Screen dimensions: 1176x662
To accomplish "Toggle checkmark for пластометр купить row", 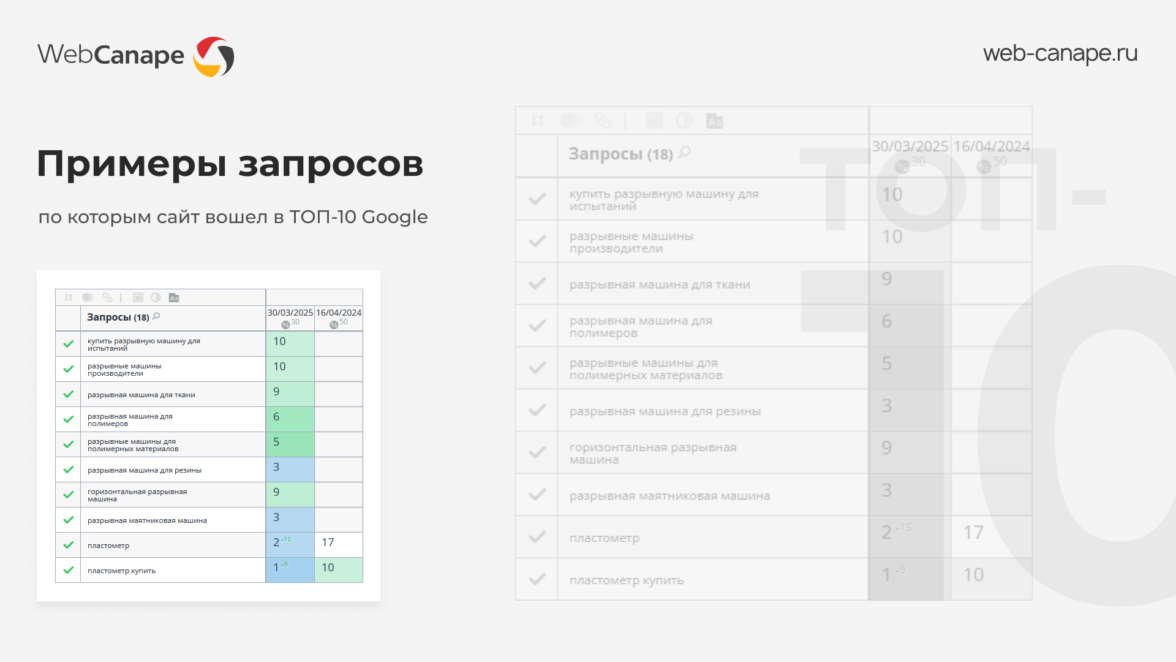I will (x=68, y=570).
